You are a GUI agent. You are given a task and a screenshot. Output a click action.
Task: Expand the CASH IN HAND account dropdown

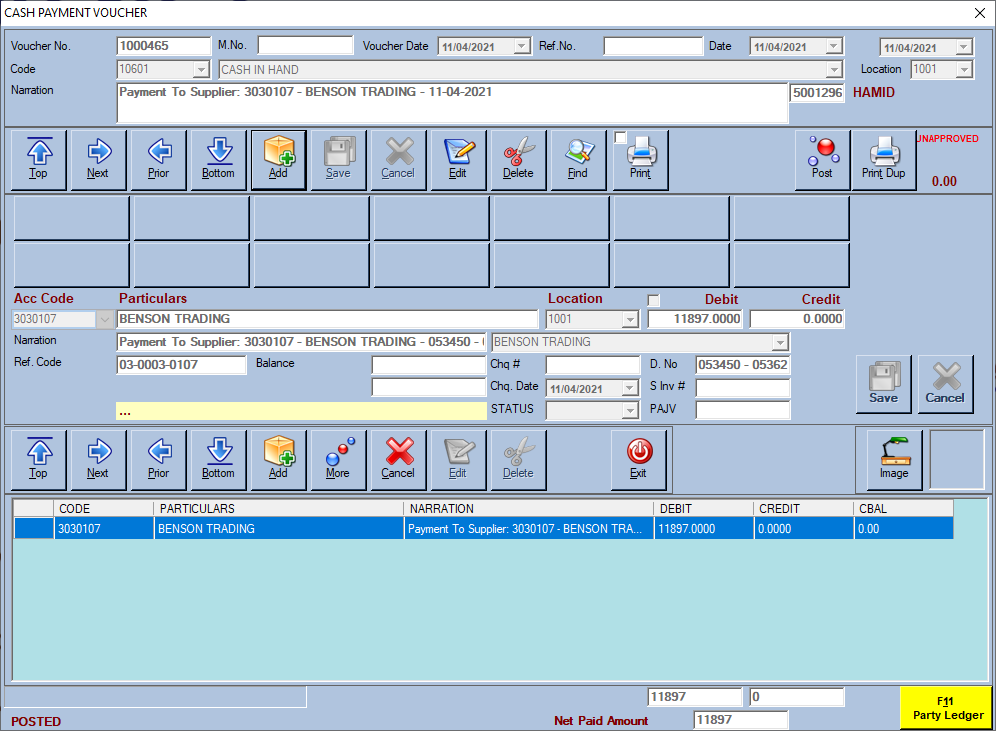pos(834,69)
